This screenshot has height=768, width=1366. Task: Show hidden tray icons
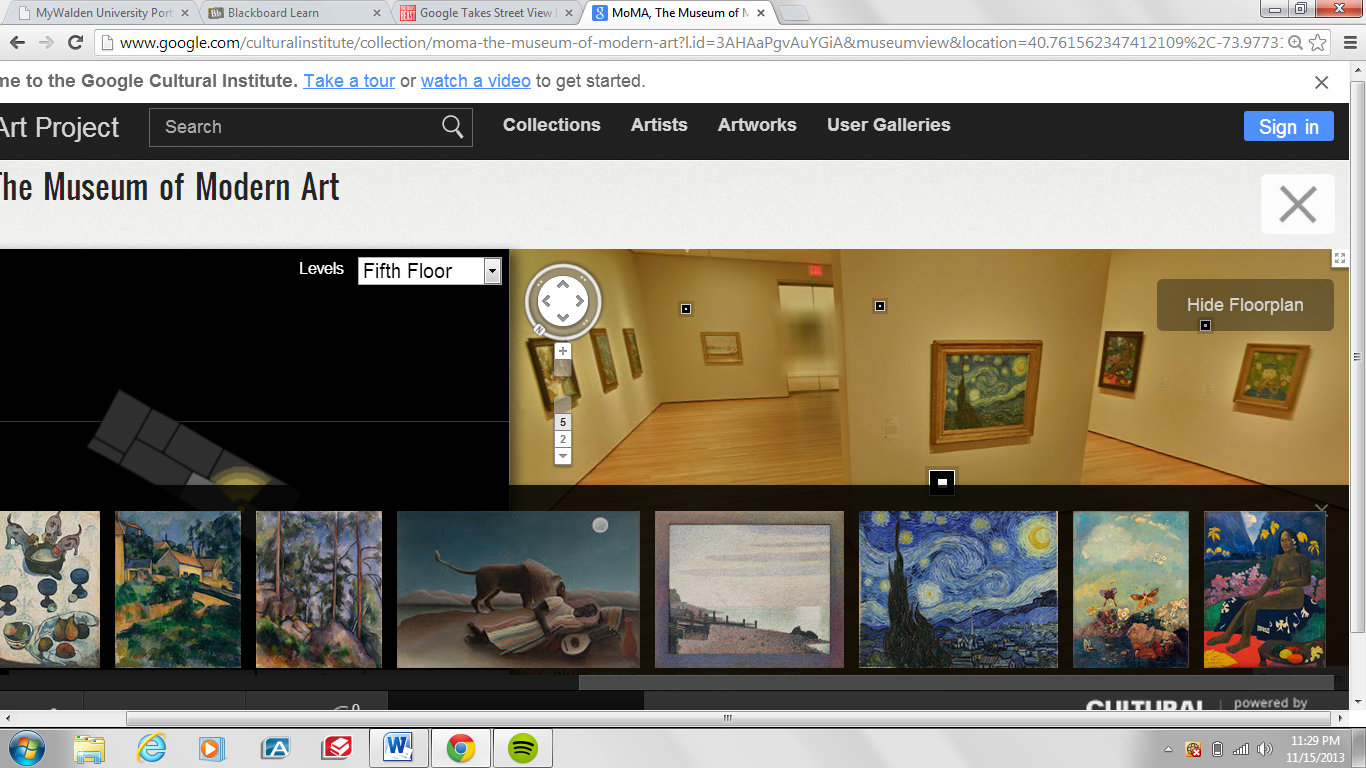(1168, 749)
